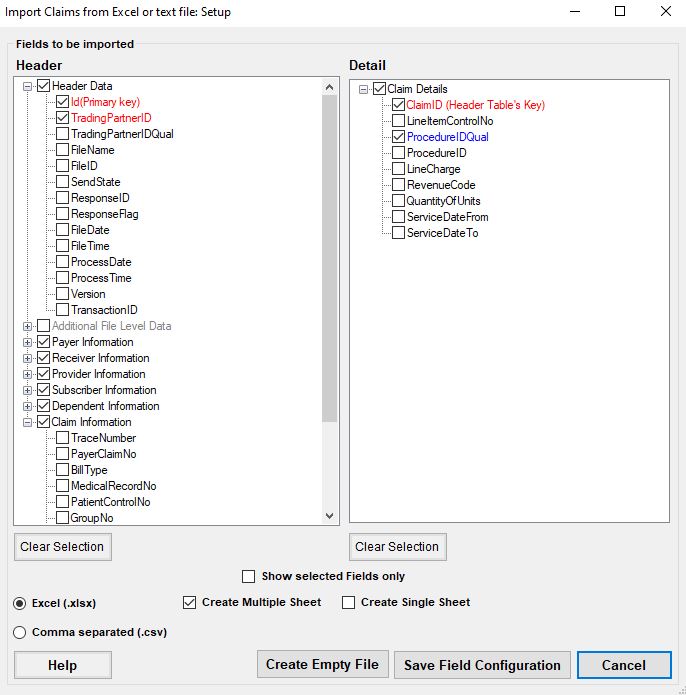This screenshot has width=686, height=695.
Task: Expand Additional File Level Data node
Action: [27, 327]
